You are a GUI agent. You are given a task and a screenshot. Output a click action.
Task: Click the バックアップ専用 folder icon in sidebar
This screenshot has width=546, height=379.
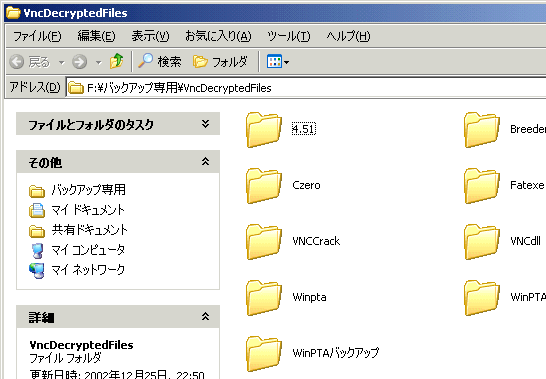[x=37, y=191]
